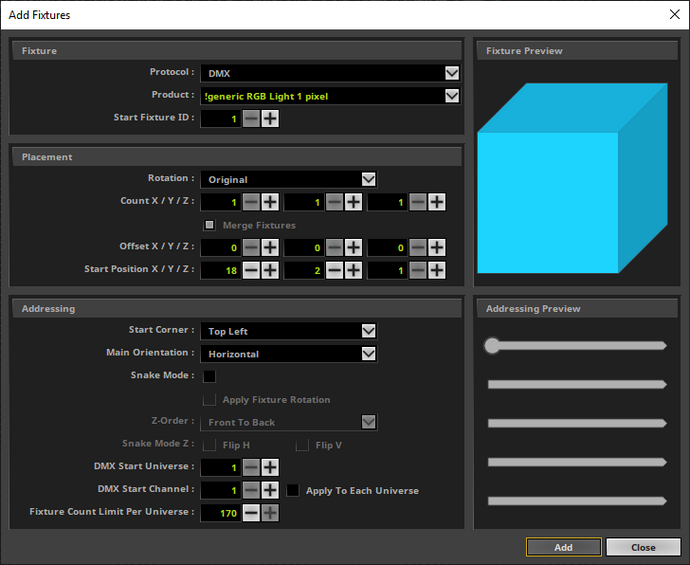
Task: Increase DMX Start Universe
Action: pyautogui.click(x=270, y=467)
